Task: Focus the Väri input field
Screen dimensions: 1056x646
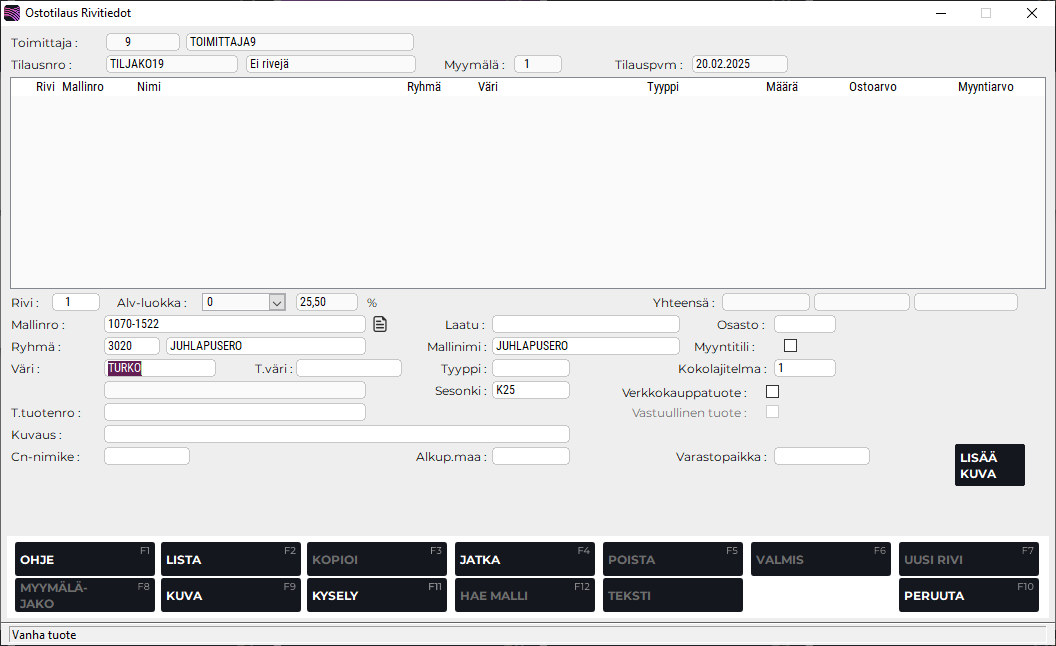Action: pyautogui.click(x=160, y=368)
